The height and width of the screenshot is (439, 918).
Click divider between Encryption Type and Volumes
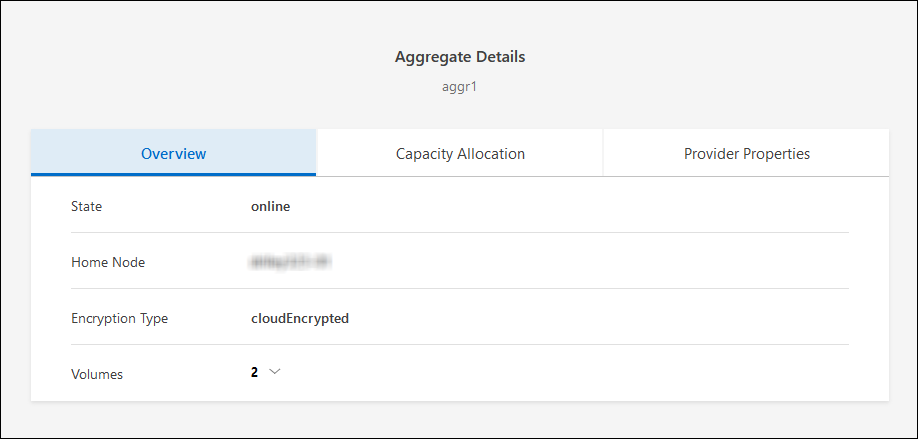[460, 345]
